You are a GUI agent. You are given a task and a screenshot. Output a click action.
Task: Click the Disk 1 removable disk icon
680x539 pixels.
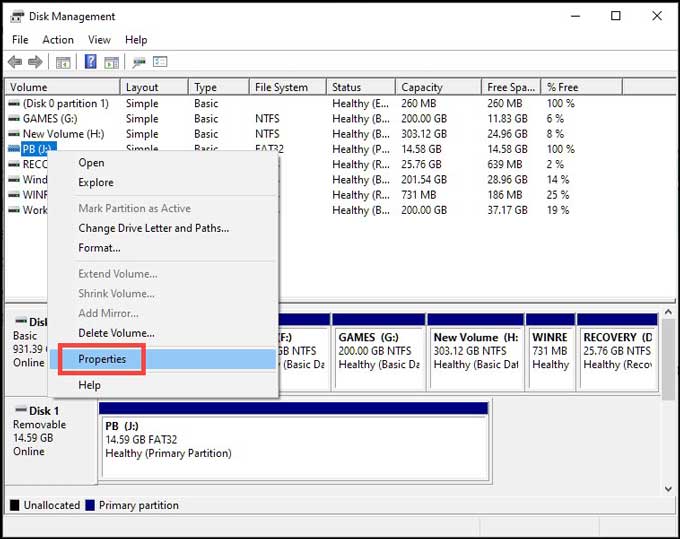(21, 410)
